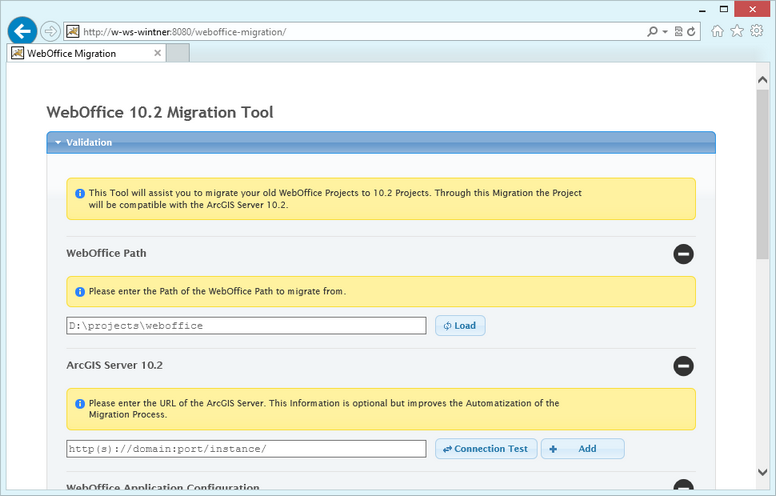The image size is (776, 496).
Task: Click the WebOffice path input field
Action: 246,326
